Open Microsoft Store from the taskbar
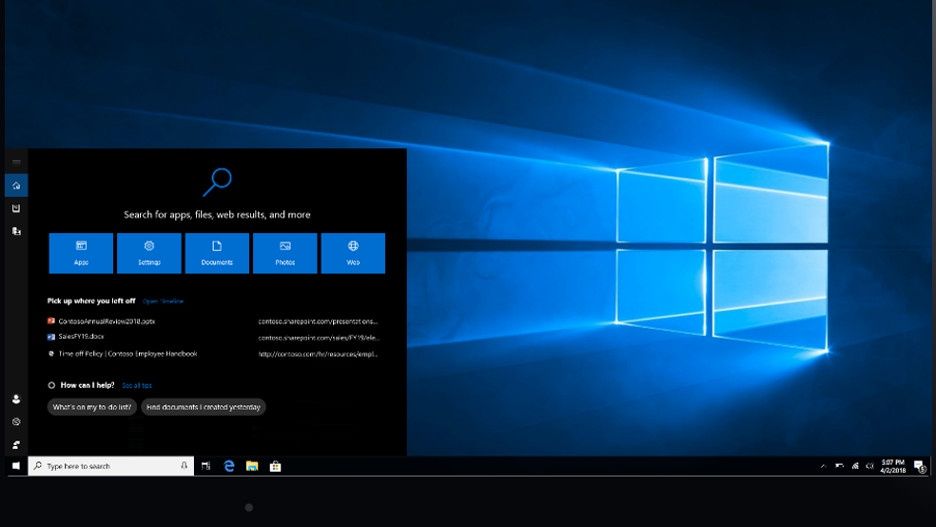936x527 pixels. point(275,466)
